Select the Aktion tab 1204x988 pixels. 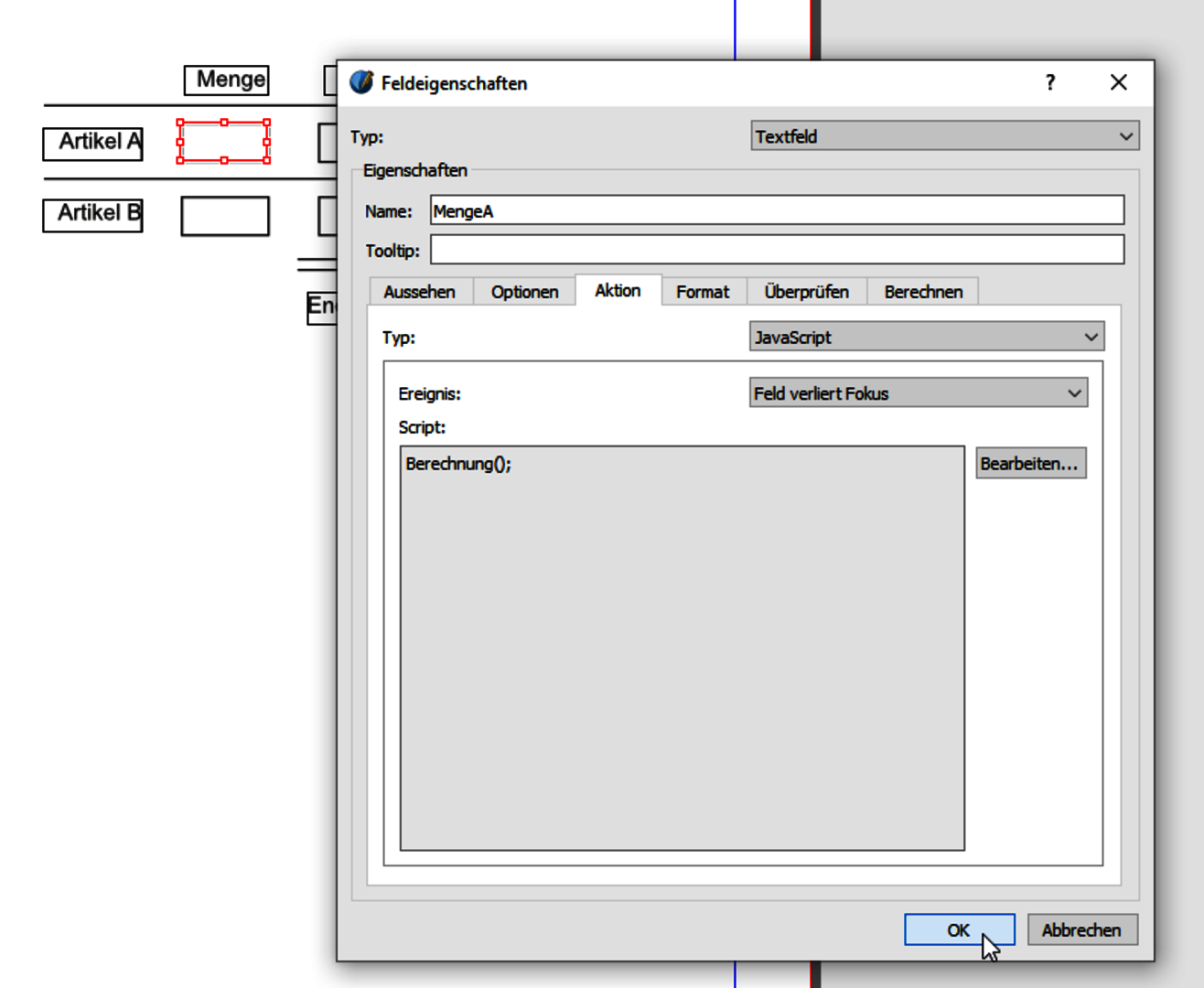(618, 291)
